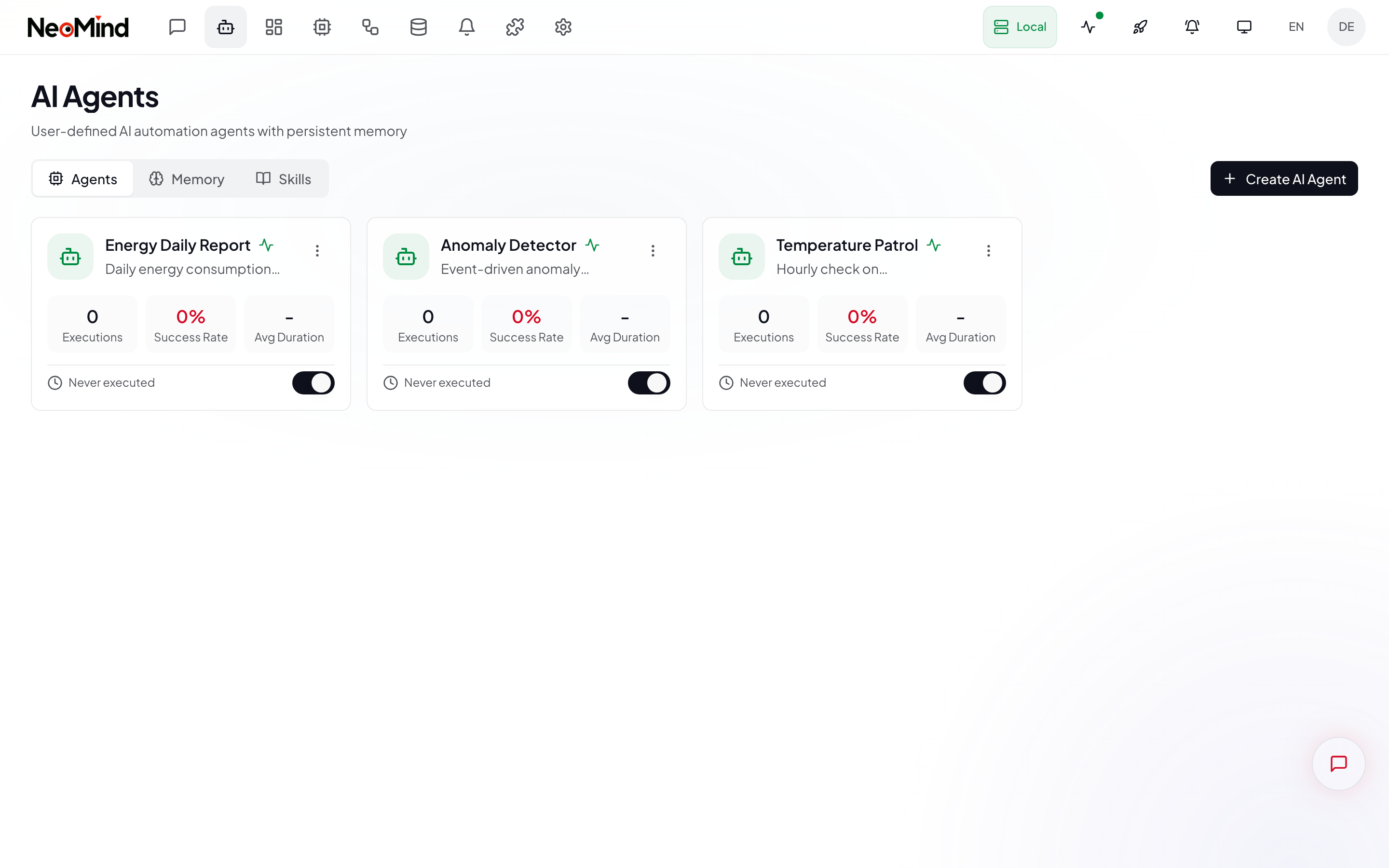Click Avg Duration stat on Energy Daily Report
The width and height of the screenshot is (1389, 868).
click(x=289, y=325)
